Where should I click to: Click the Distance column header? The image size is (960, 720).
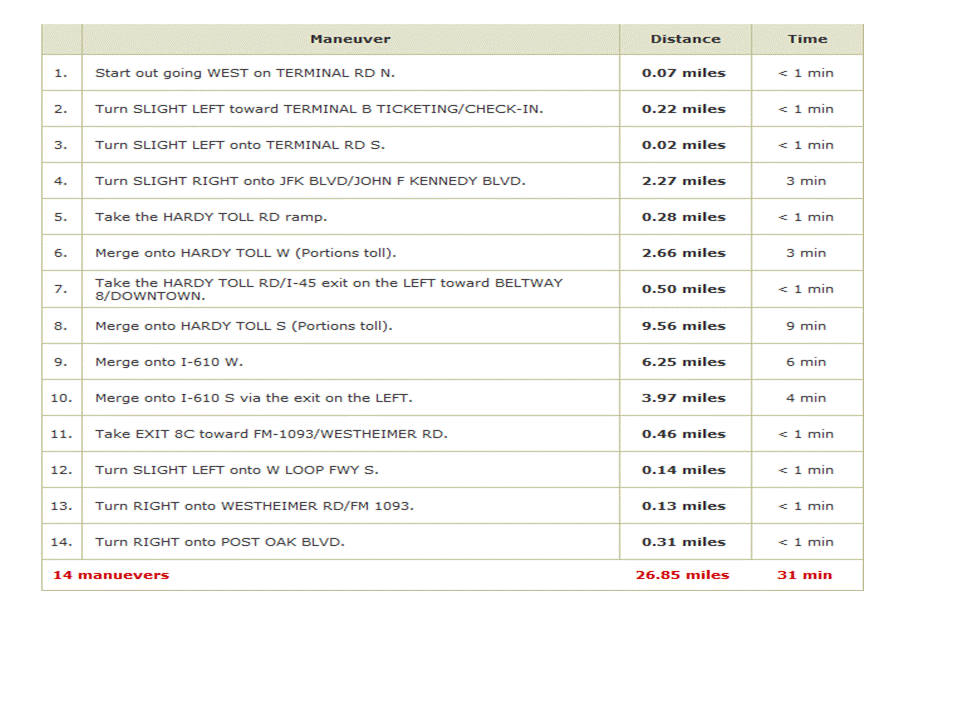click(x=685, y=39)
